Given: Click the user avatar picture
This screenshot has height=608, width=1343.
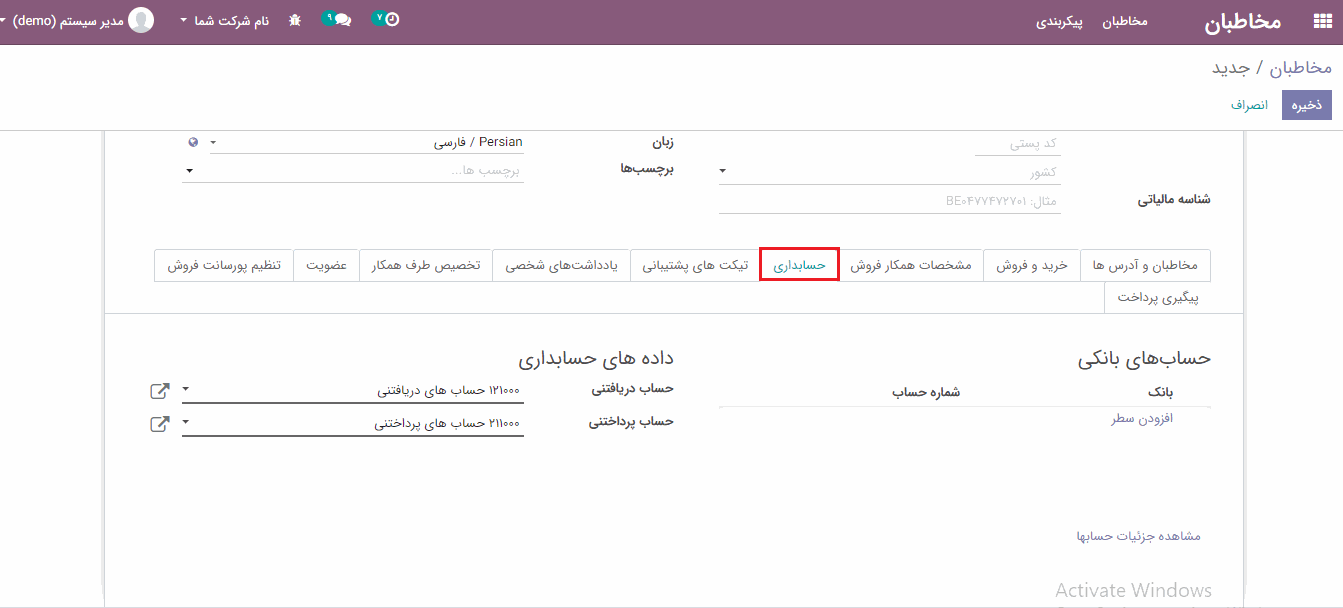Looking at the screenshot, I should [x=142, y=20].
